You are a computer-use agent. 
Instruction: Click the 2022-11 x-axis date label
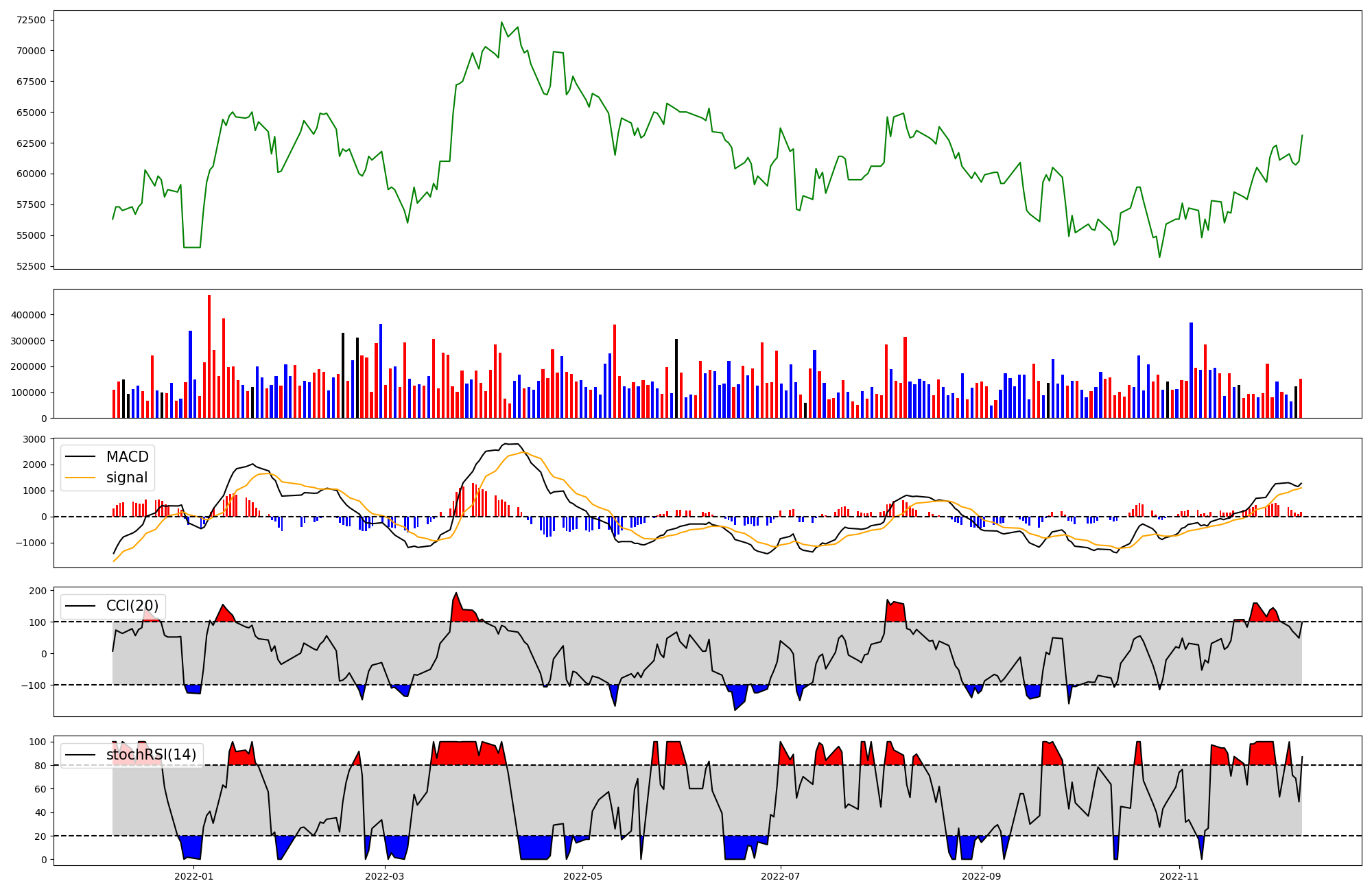point(1179,876)
